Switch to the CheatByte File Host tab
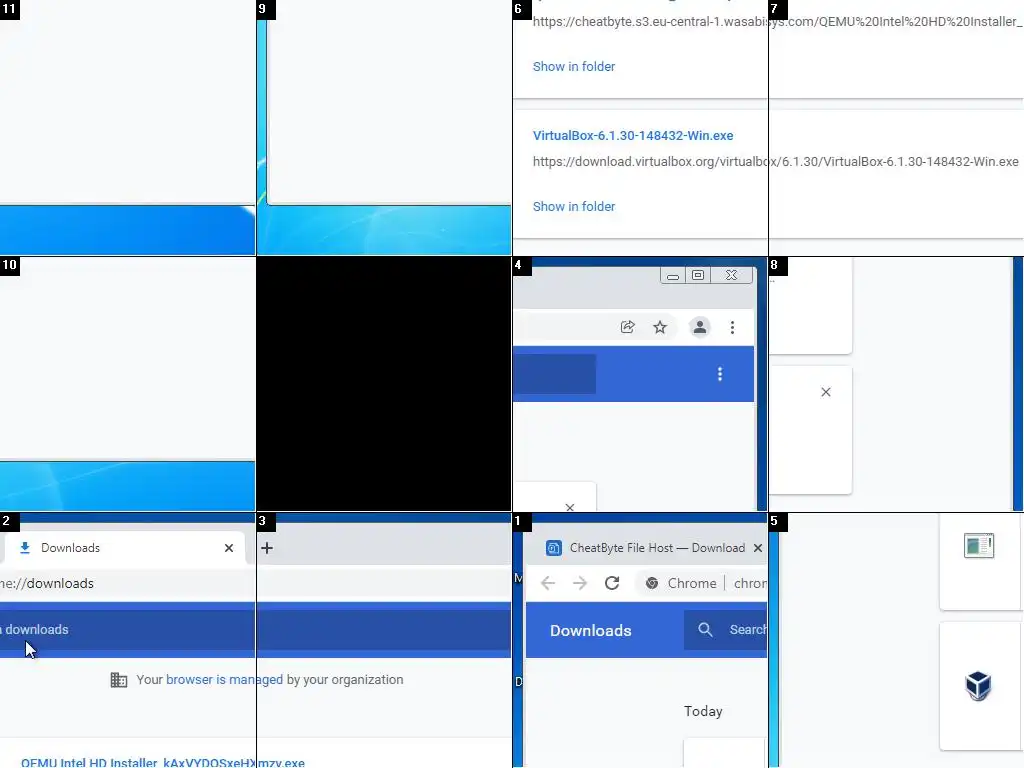The width and height of the screenshot is (1024, 768). [647, 548]
